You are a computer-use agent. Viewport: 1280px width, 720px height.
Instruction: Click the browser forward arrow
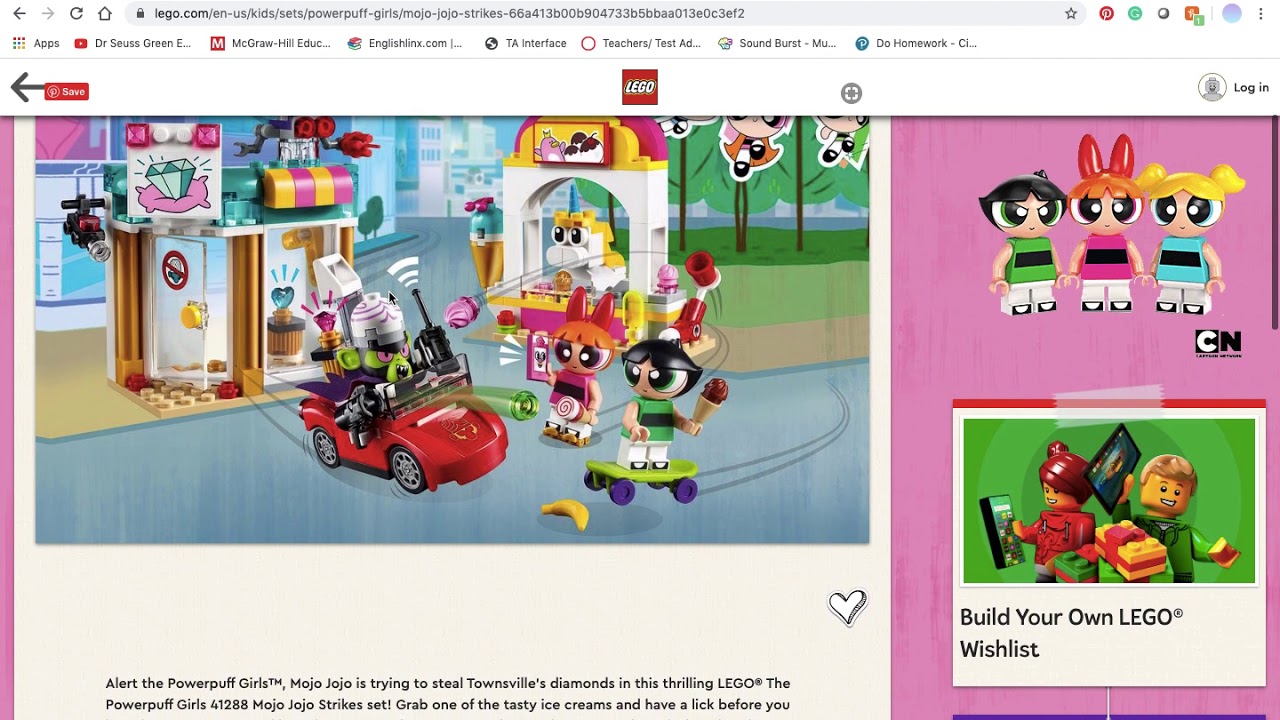(47, 14)
